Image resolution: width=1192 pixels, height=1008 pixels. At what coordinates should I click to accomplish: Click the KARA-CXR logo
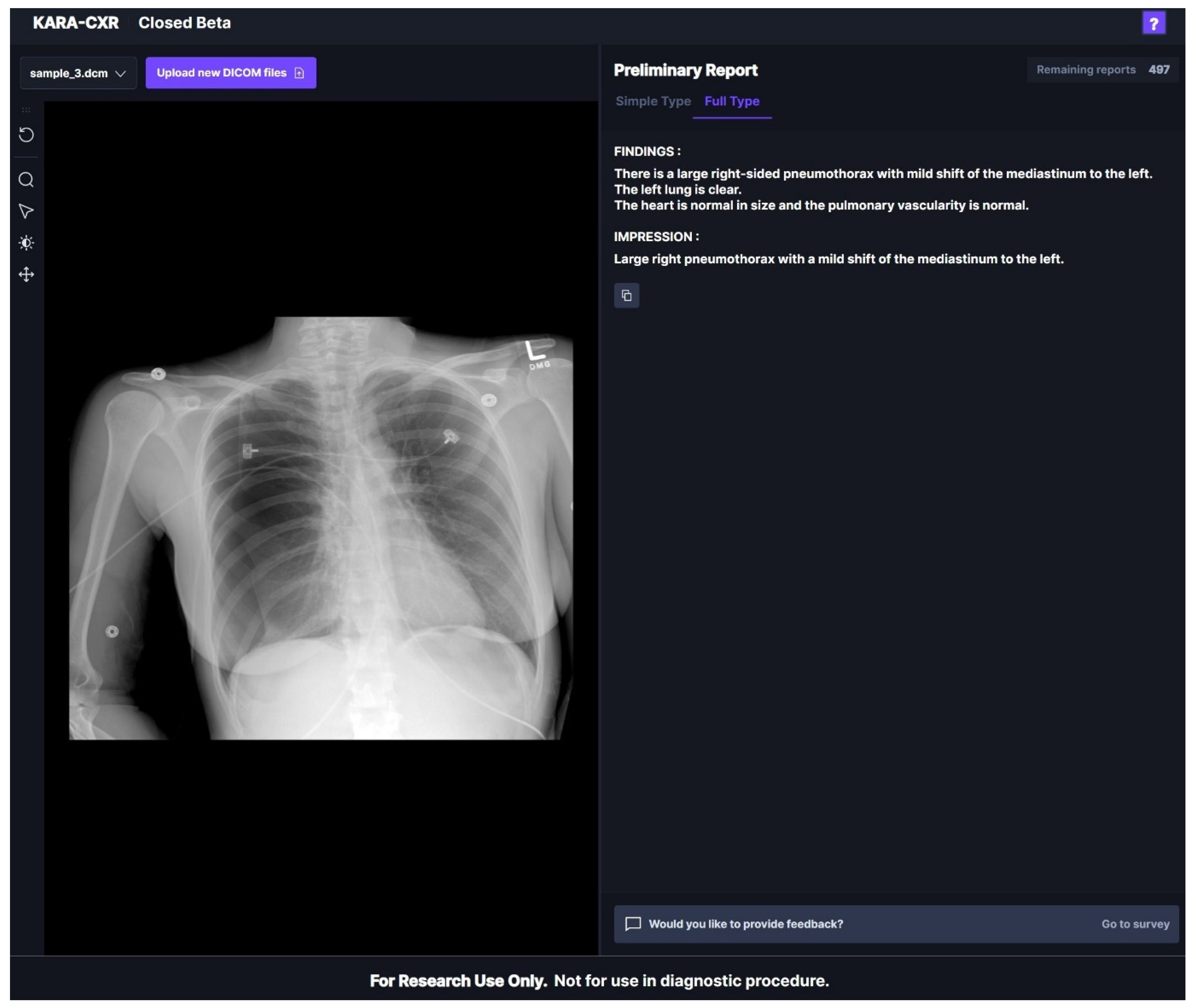tap(76, 23)
